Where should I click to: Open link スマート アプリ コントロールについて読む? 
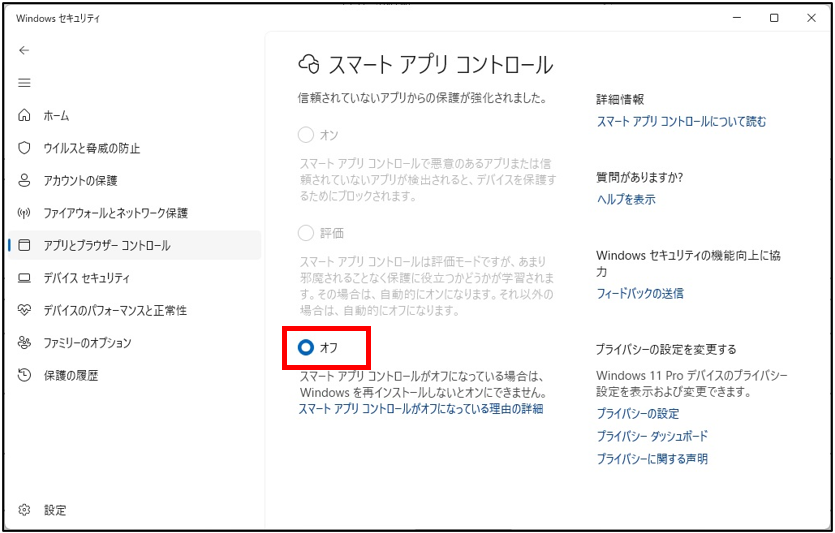click(x=681, y=122)
